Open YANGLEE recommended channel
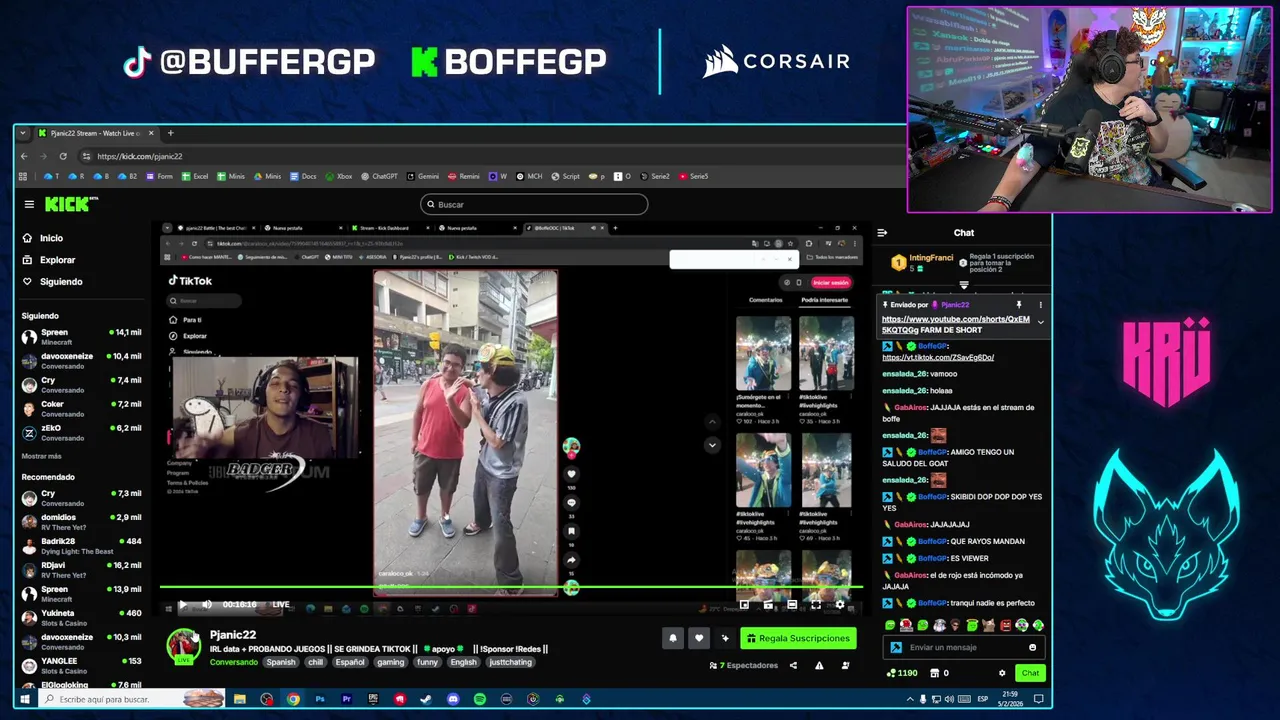Screen dimensions: 1280x720 click(82, 665)
